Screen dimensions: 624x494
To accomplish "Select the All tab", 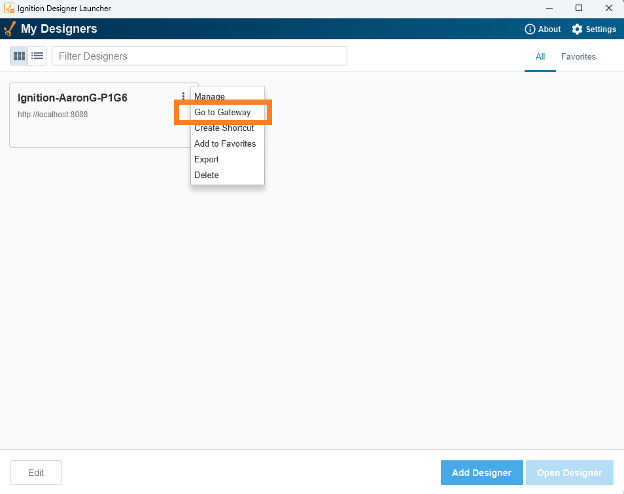I will click(x=540, y=57).
